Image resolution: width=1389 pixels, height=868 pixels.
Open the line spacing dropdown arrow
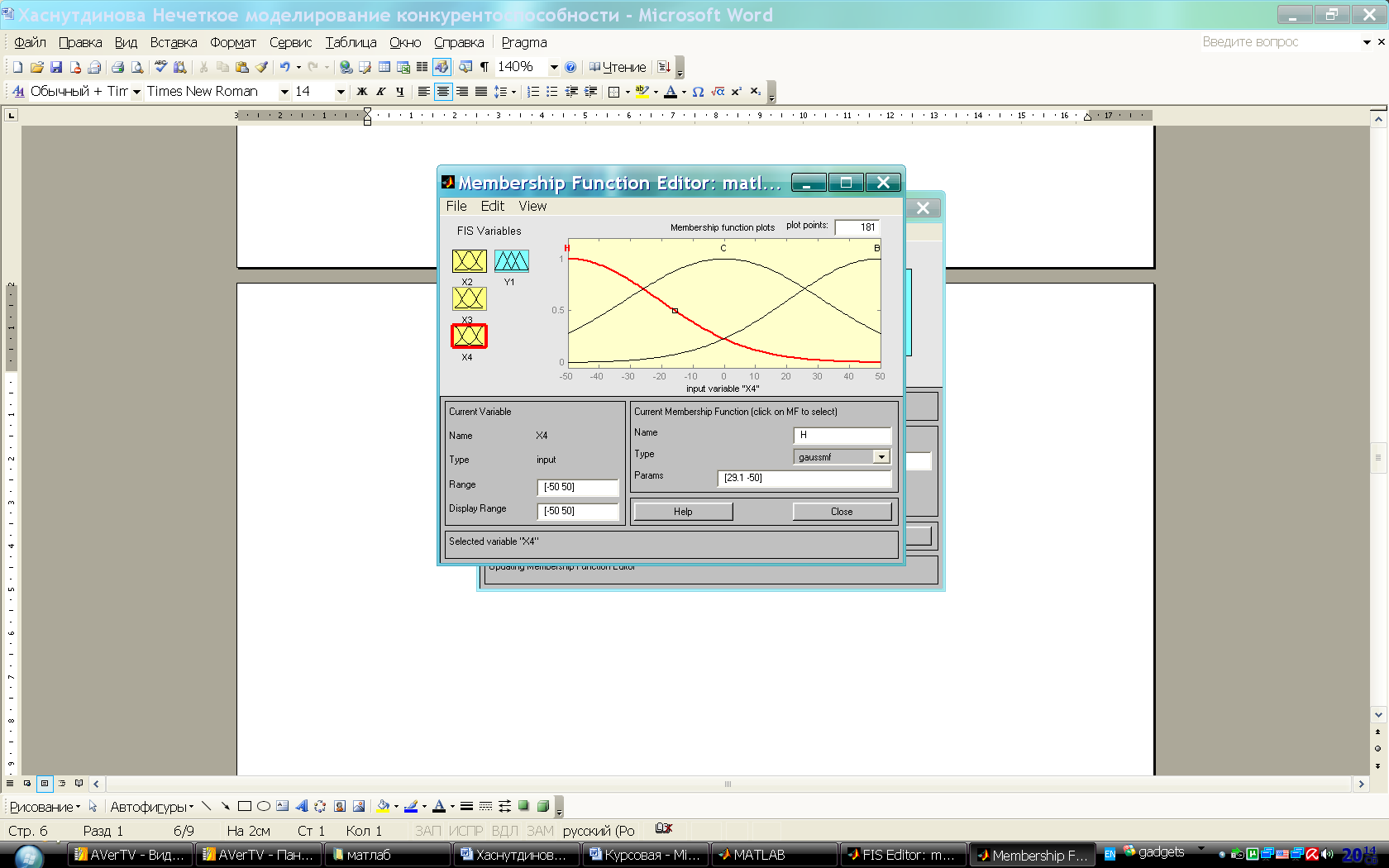(513, 92)
